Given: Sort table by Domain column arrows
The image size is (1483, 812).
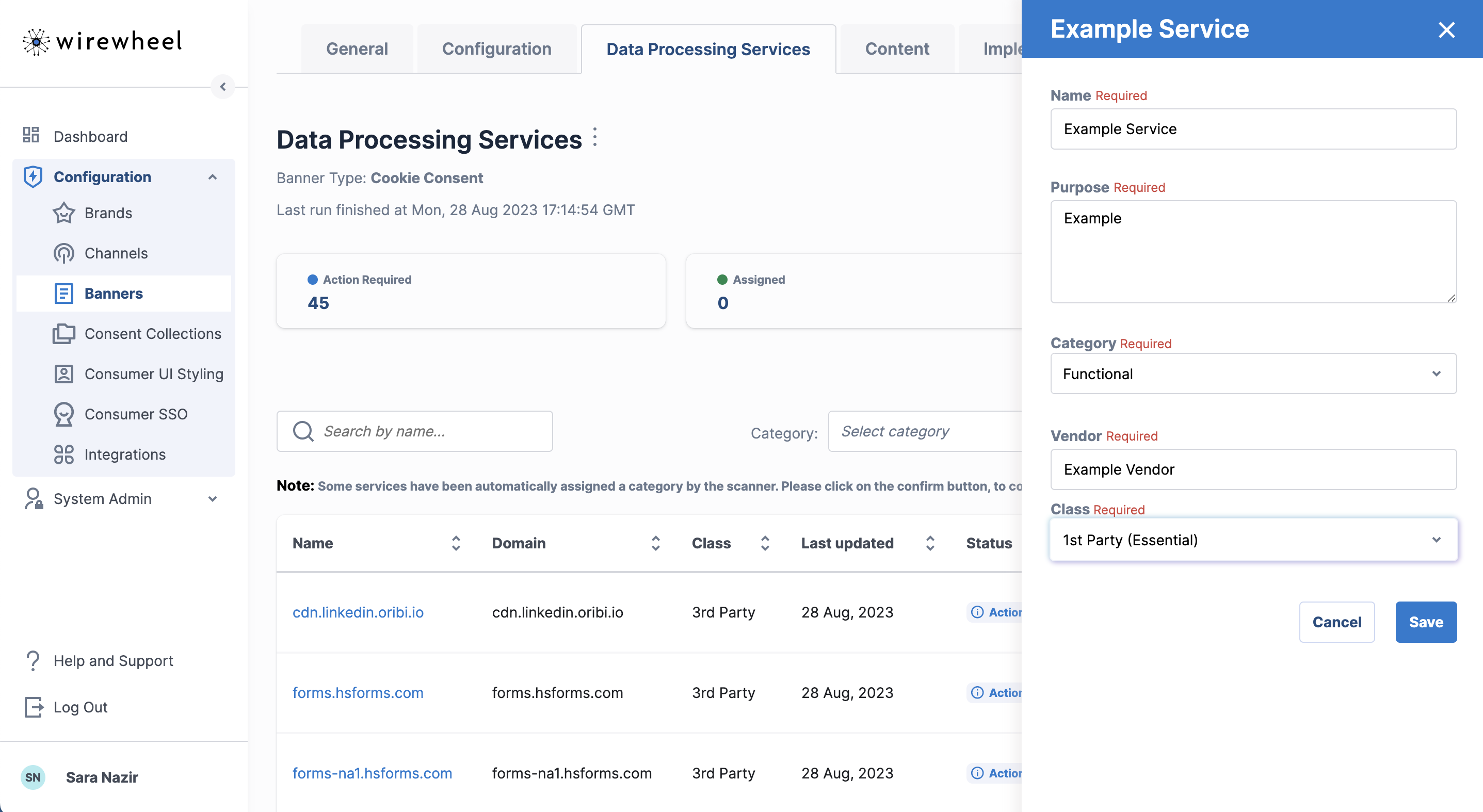Looking at the screenshot, I should pyautogui.click(x=655, y=543).
